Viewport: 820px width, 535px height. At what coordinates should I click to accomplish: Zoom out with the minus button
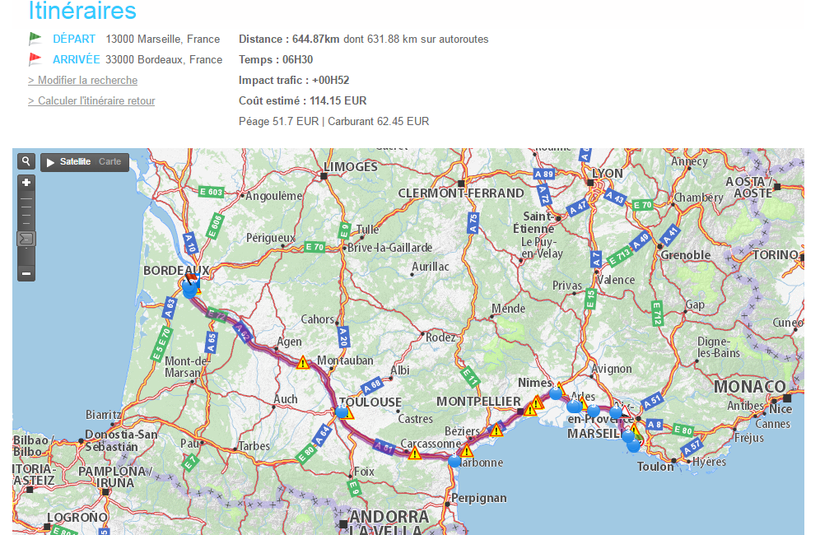(26, 274)
